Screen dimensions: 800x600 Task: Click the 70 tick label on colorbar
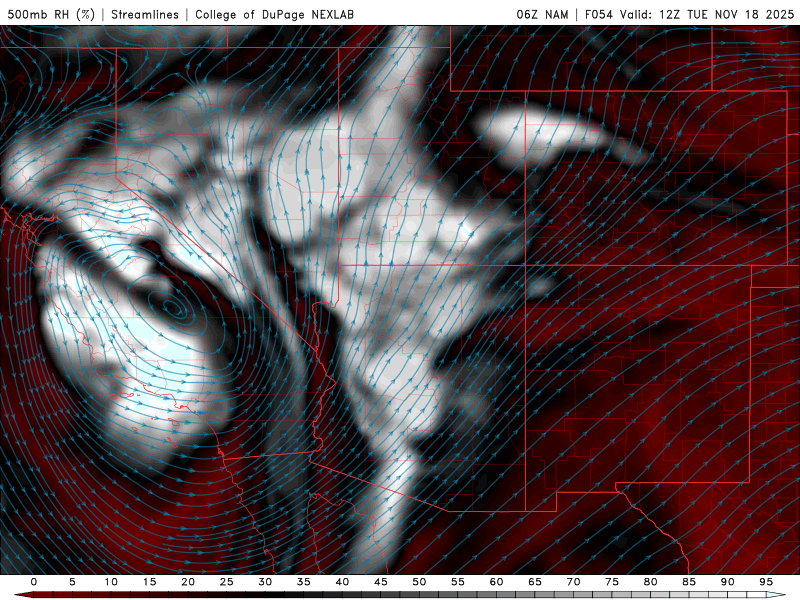(573, 582)
